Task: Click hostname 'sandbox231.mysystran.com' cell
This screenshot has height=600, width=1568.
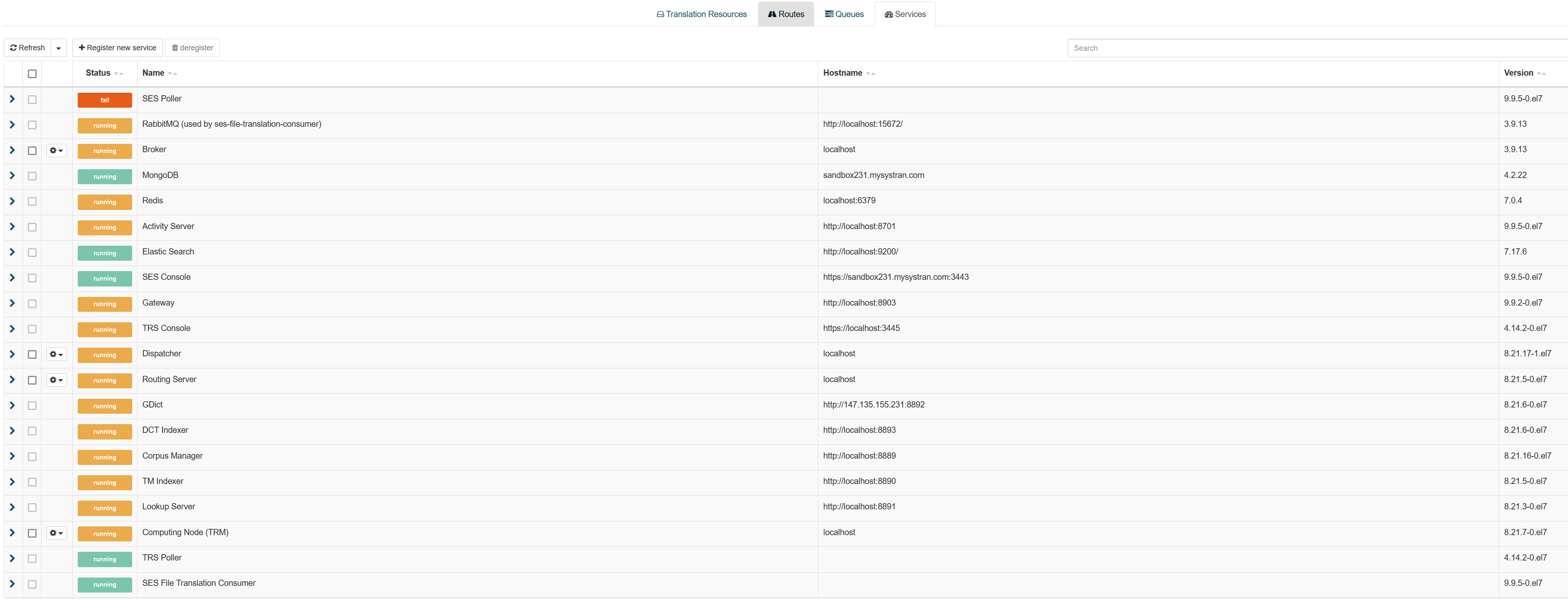Action: point(874,175)
